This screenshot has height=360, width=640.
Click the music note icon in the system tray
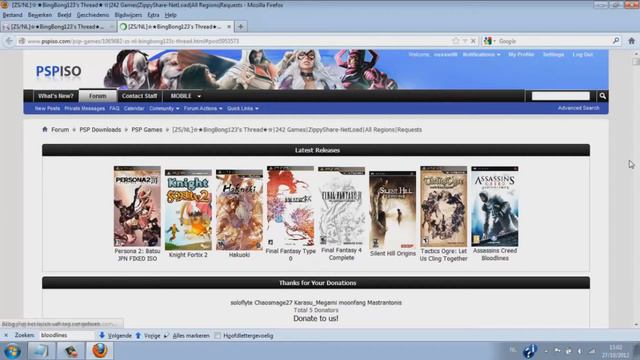(529, 351)
